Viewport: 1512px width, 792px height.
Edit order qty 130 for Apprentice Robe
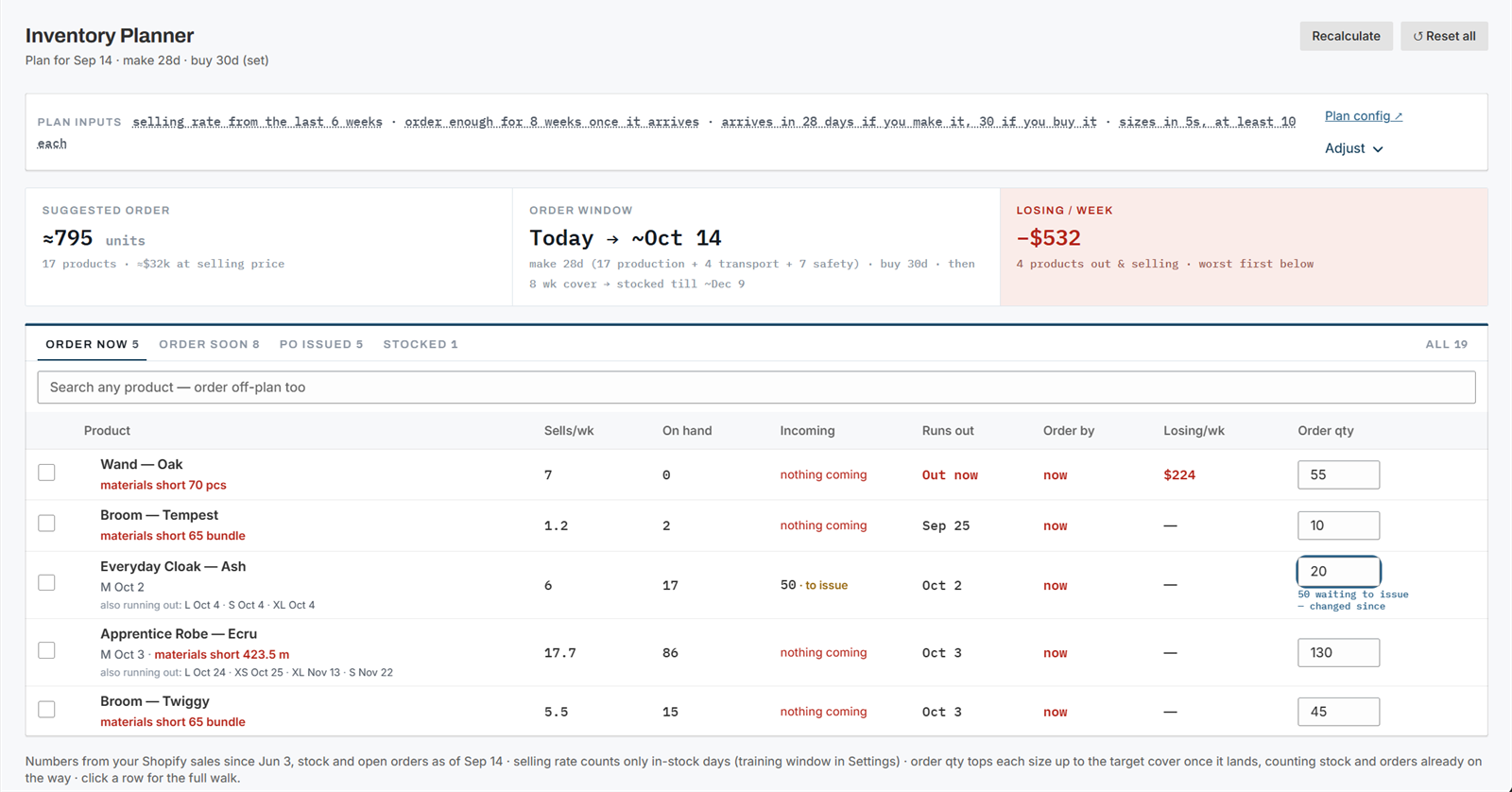pos(1338,652)
